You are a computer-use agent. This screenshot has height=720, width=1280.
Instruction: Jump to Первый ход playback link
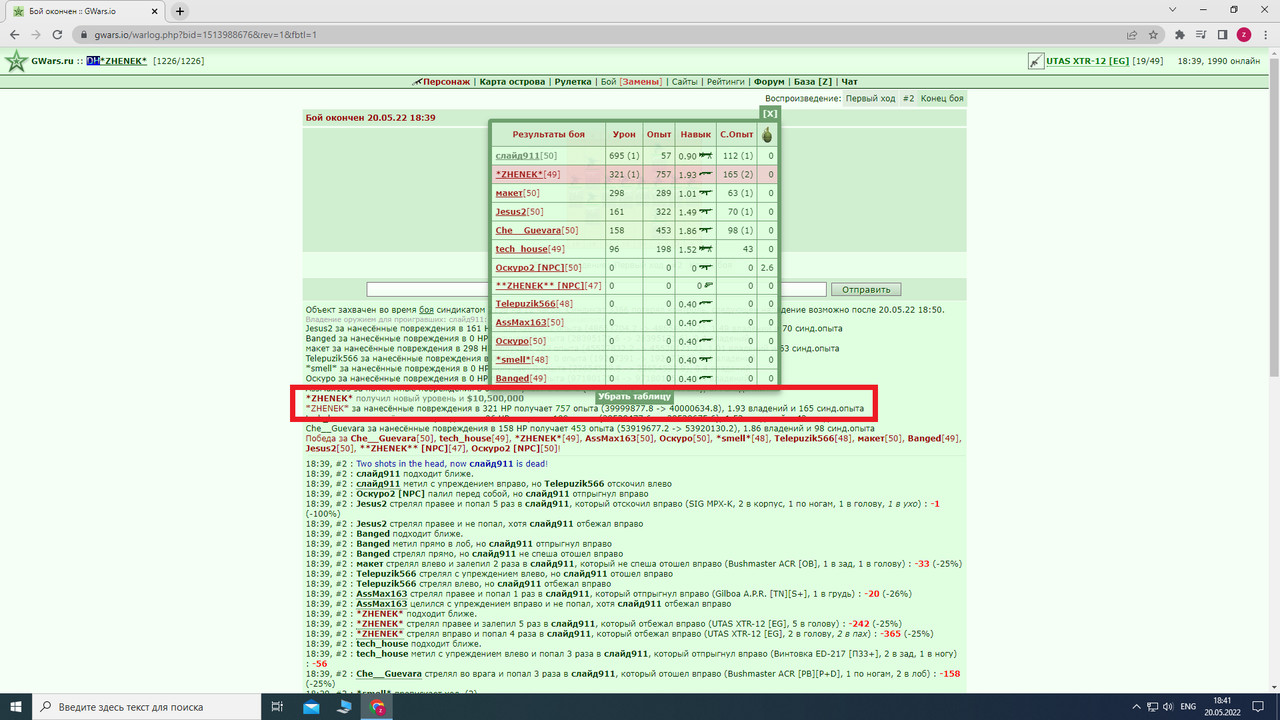[x=871, y=99]
